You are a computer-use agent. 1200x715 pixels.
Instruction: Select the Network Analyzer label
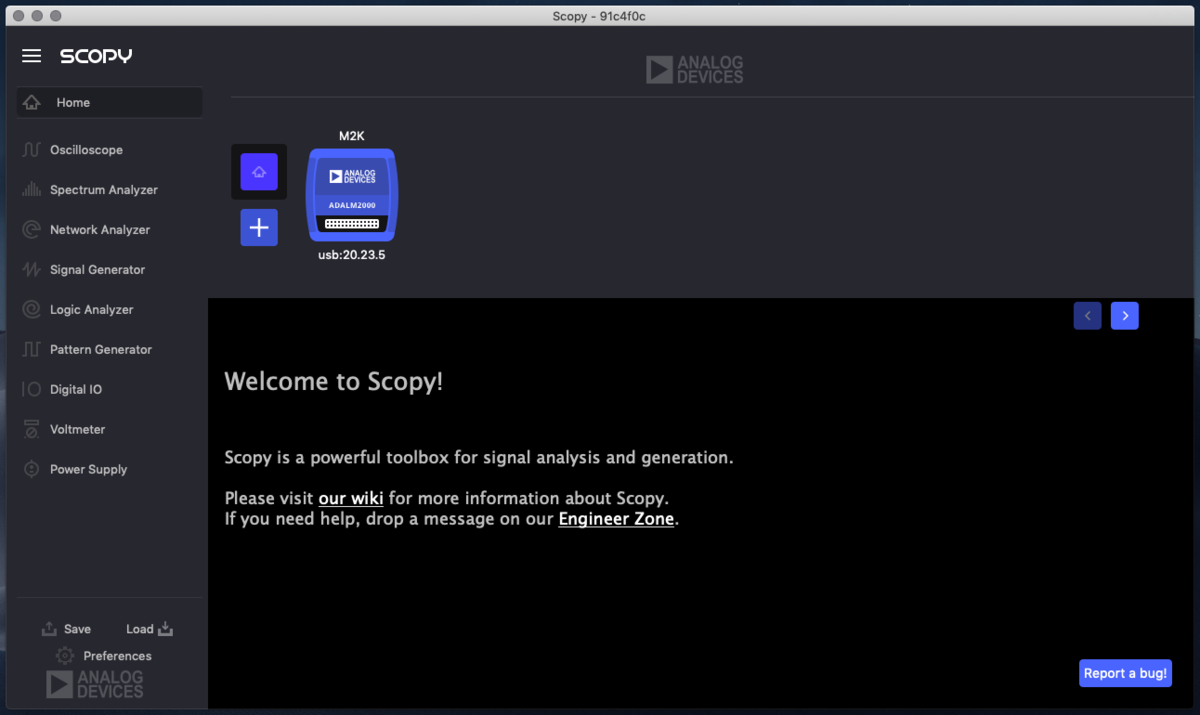100,230
